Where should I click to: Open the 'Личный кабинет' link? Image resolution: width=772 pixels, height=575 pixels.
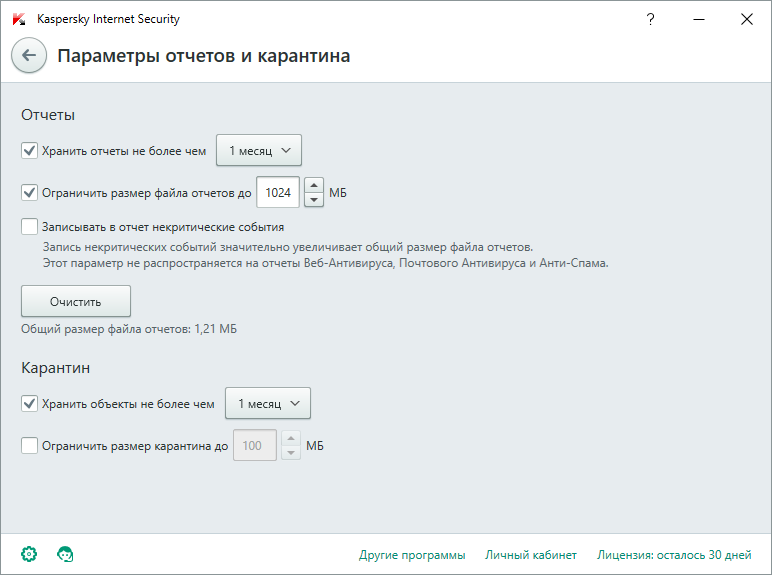pos(531,555)
